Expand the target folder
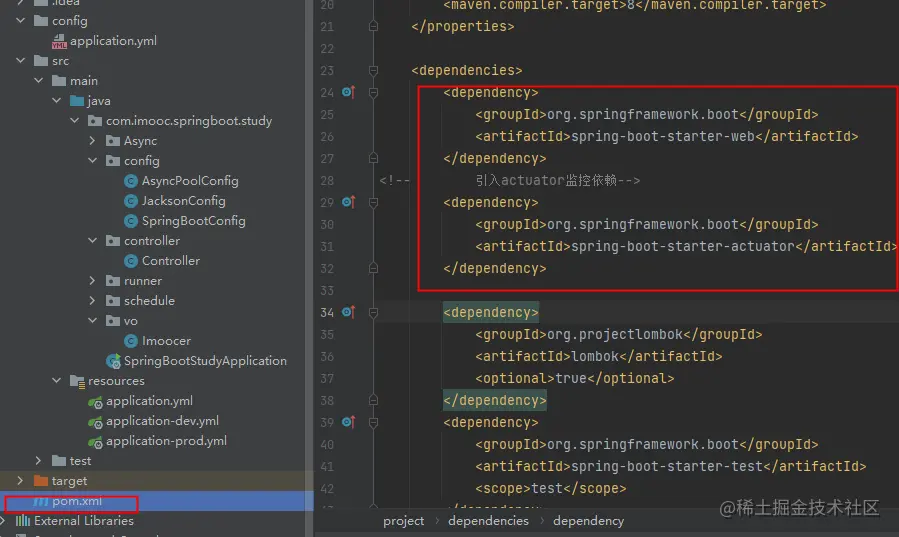The image size is (899, 537). click(21, 480)
